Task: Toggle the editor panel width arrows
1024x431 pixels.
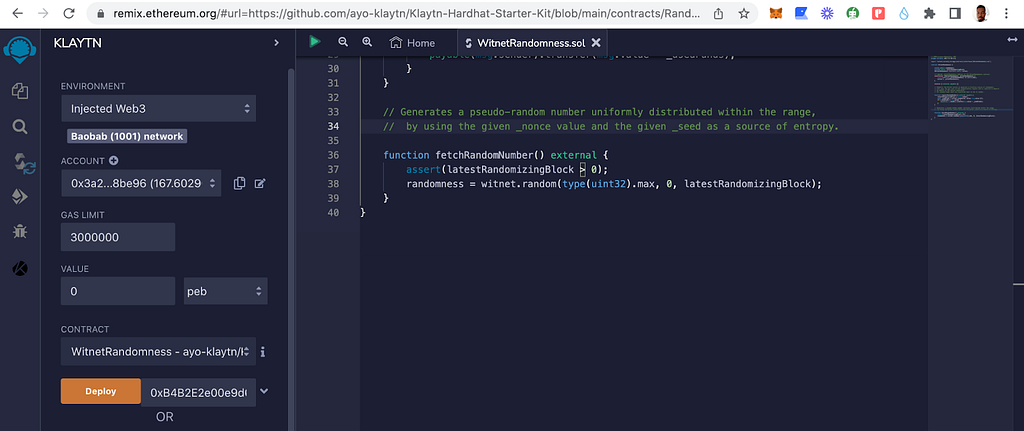Action: coord(1012,40)
